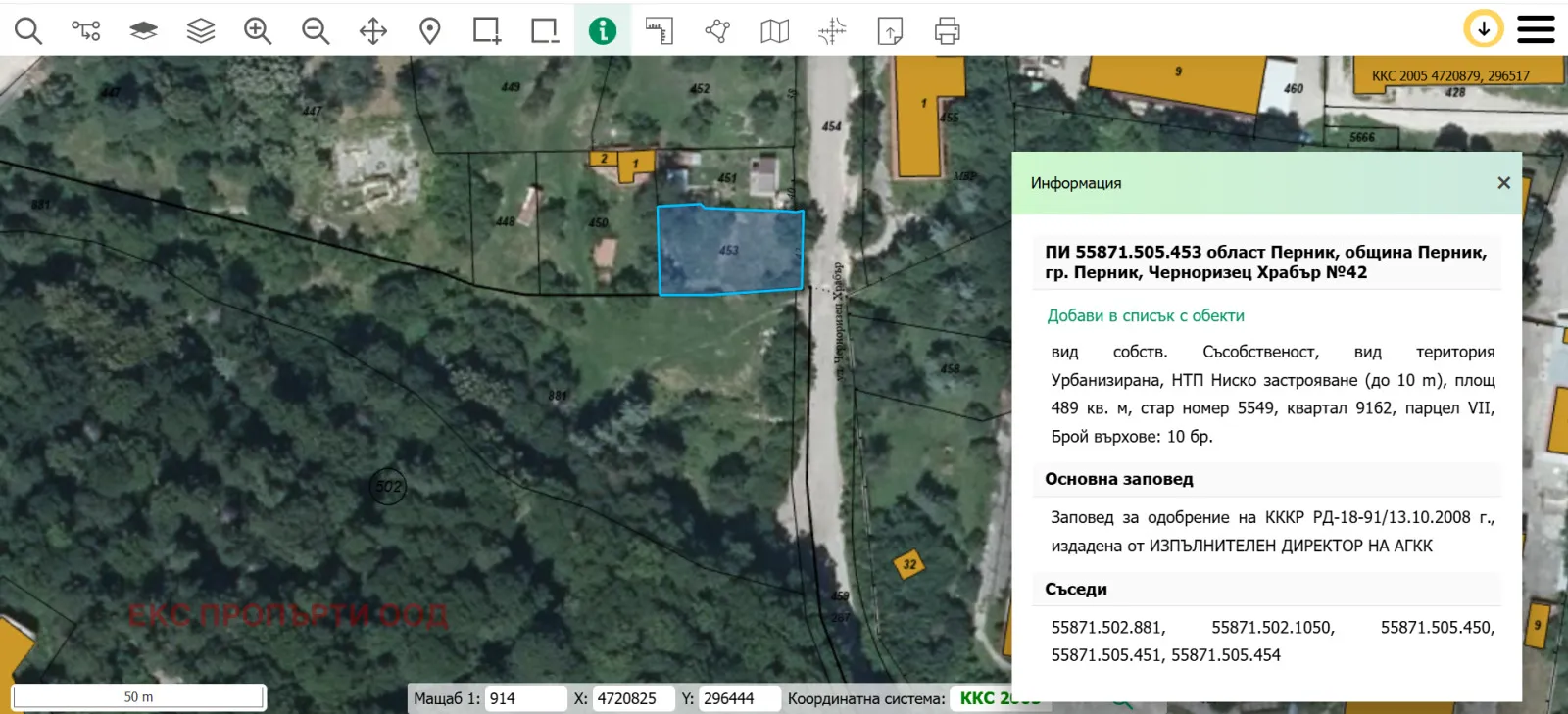Screen dimensions: 1568x714
Task: Open the search tool magnifier icon
Action: pos(28,30)
